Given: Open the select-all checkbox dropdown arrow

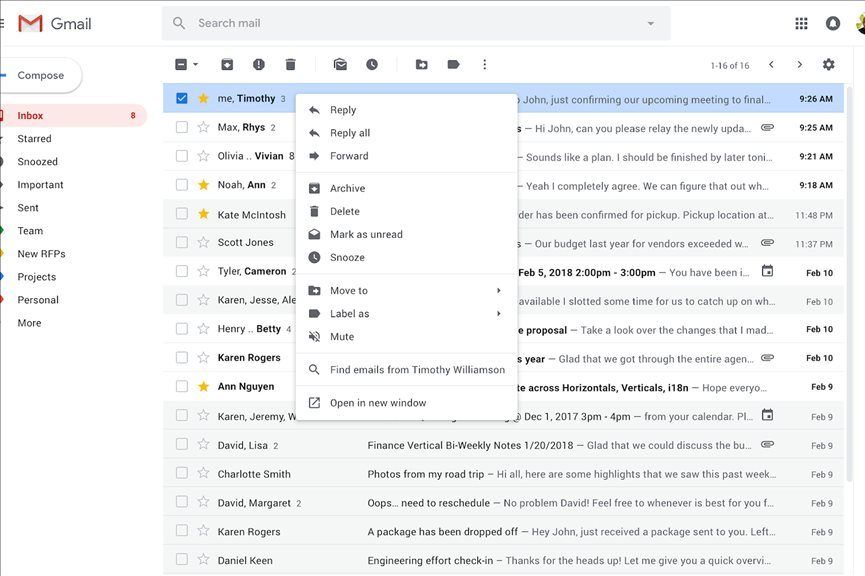Looking at the screenshot, I should point(195,65).
